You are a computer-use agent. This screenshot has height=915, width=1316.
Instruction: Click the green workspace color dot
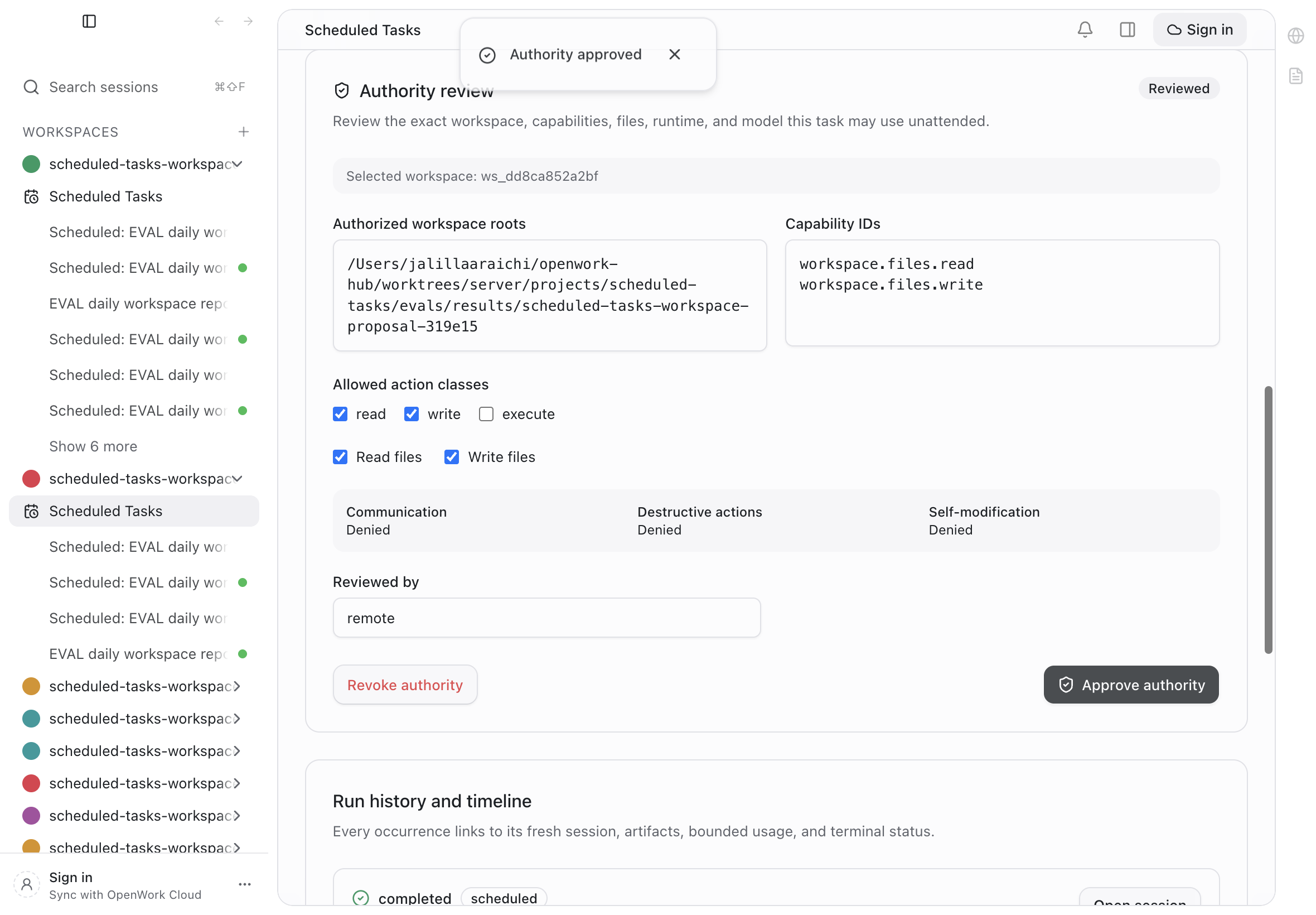[x=31, y=164]
